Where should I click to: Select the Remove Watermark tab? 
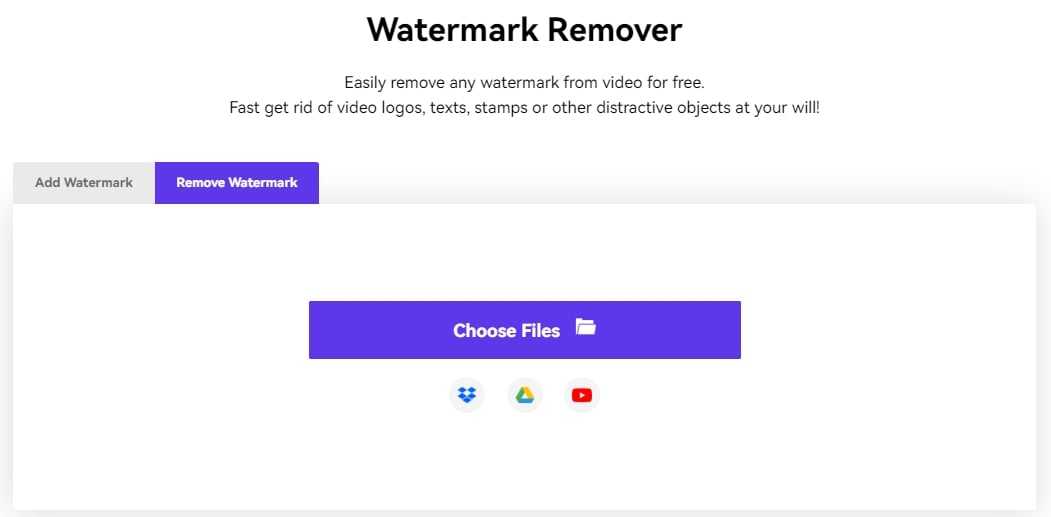click(x=237, y=183)
